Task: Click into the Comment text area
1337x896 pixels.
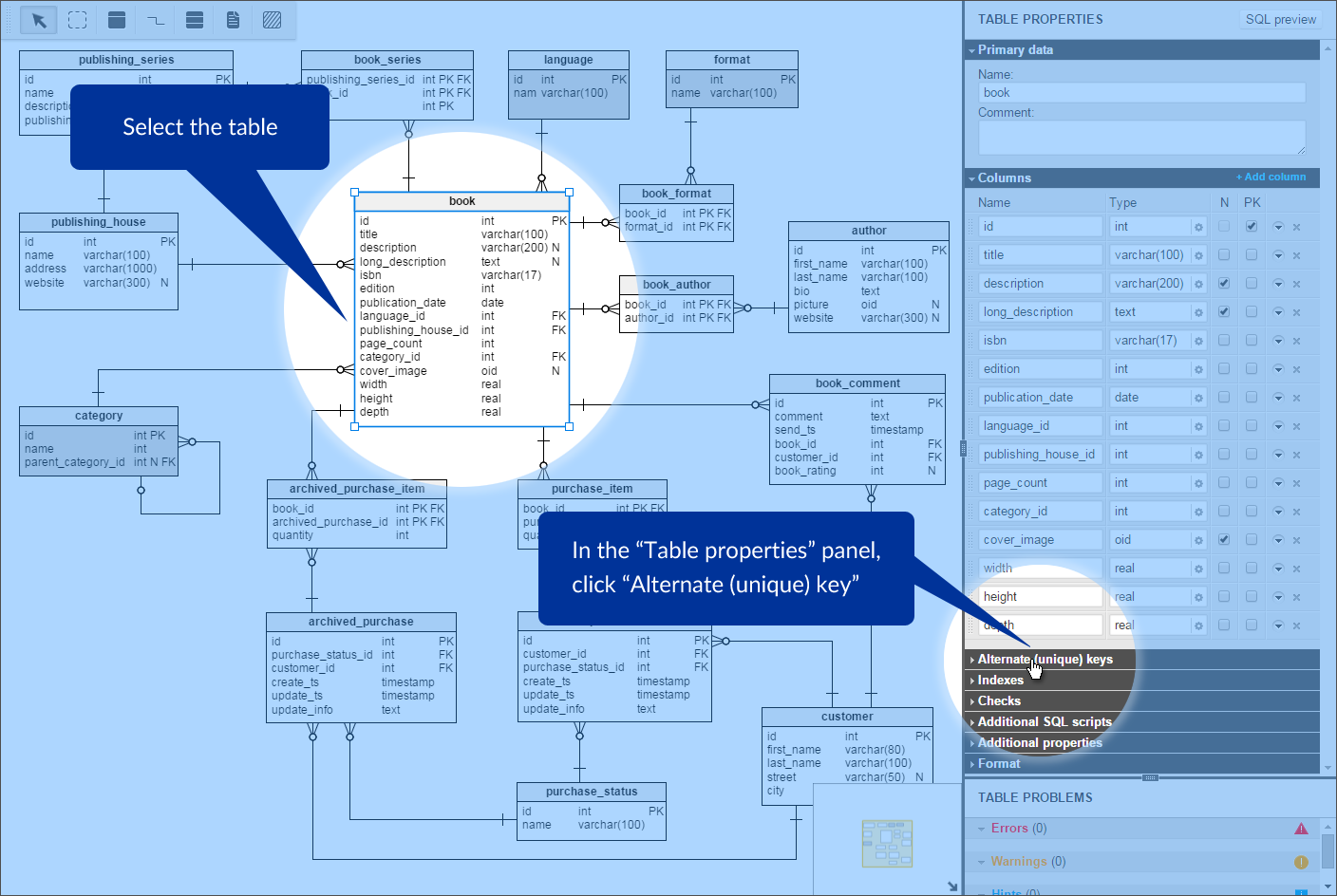Action: pyautogui.click(x=1141, y=137)
